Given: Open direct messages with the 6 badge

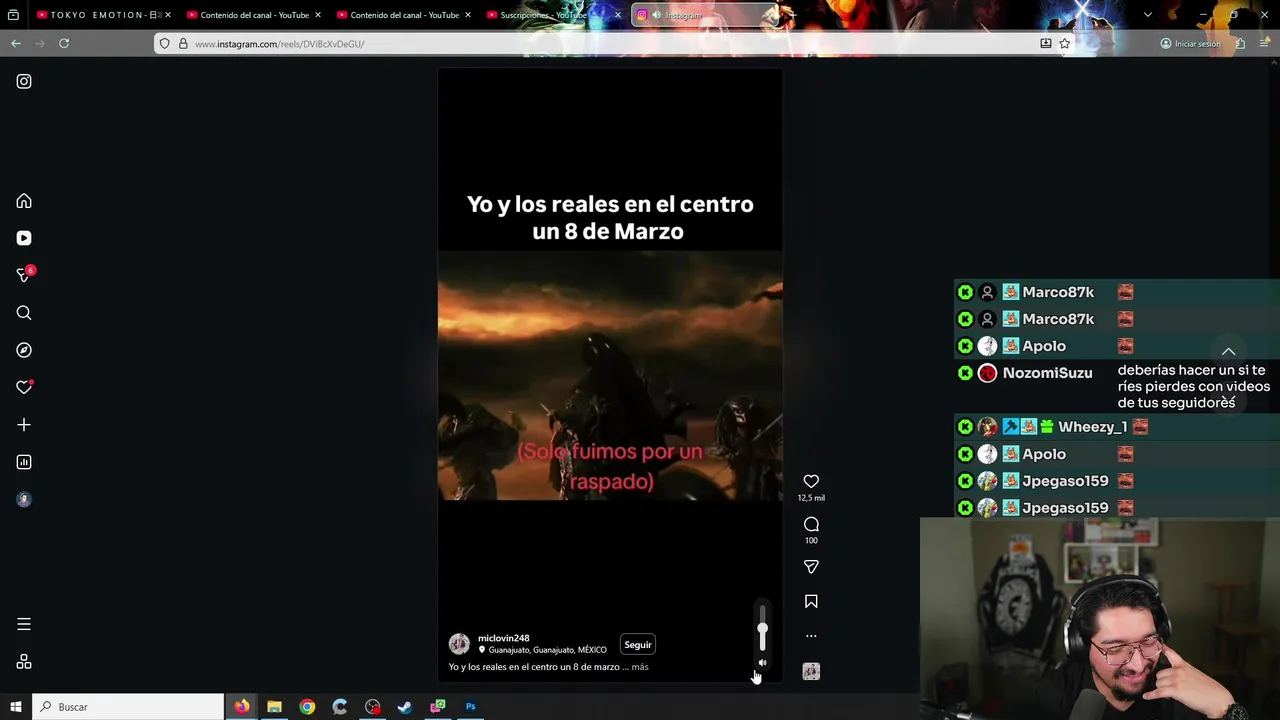Looking at the screenshot, I should [x=24, y=275].
